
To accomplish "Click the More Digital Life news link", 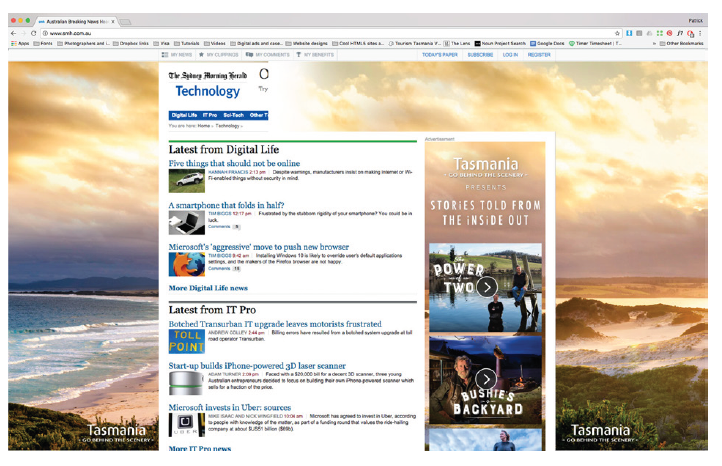I will 208,288.
